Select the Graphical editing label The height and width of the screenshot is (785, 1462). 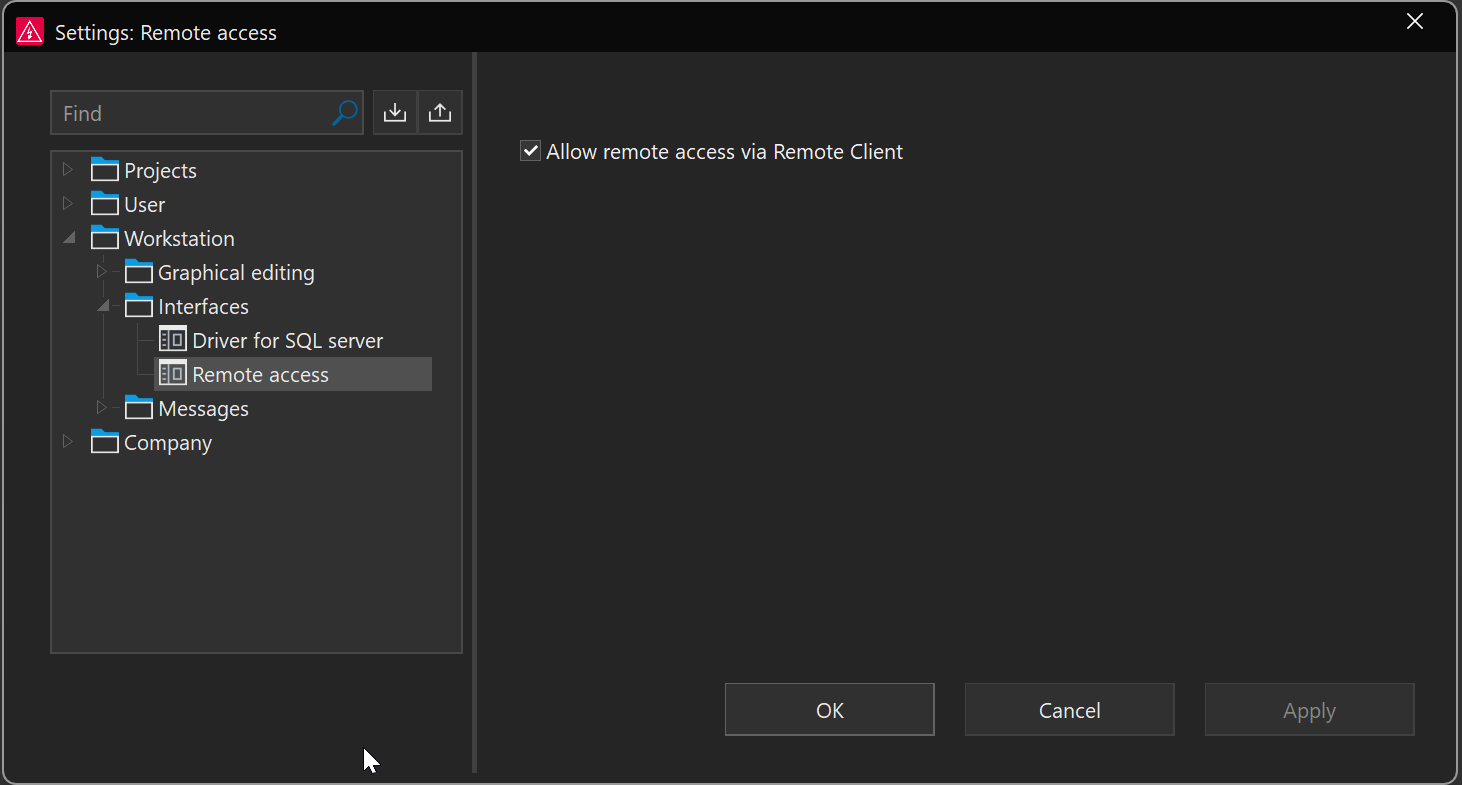tap(236, 273)
